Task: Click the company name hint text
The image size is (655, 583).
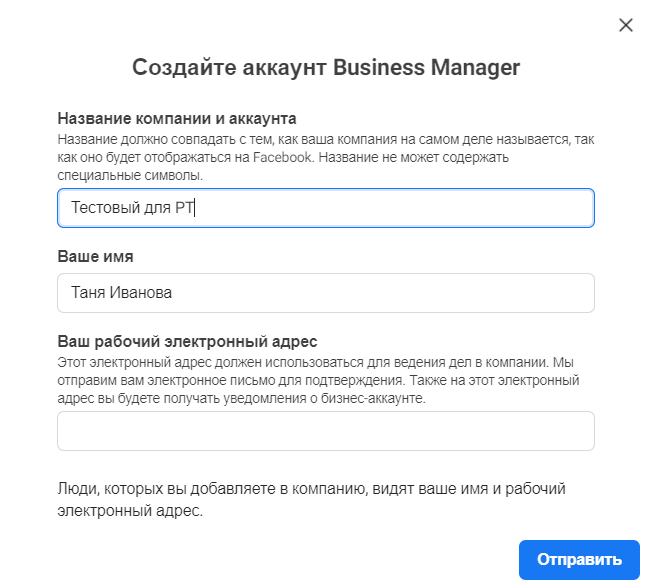Action: (326, 157)
